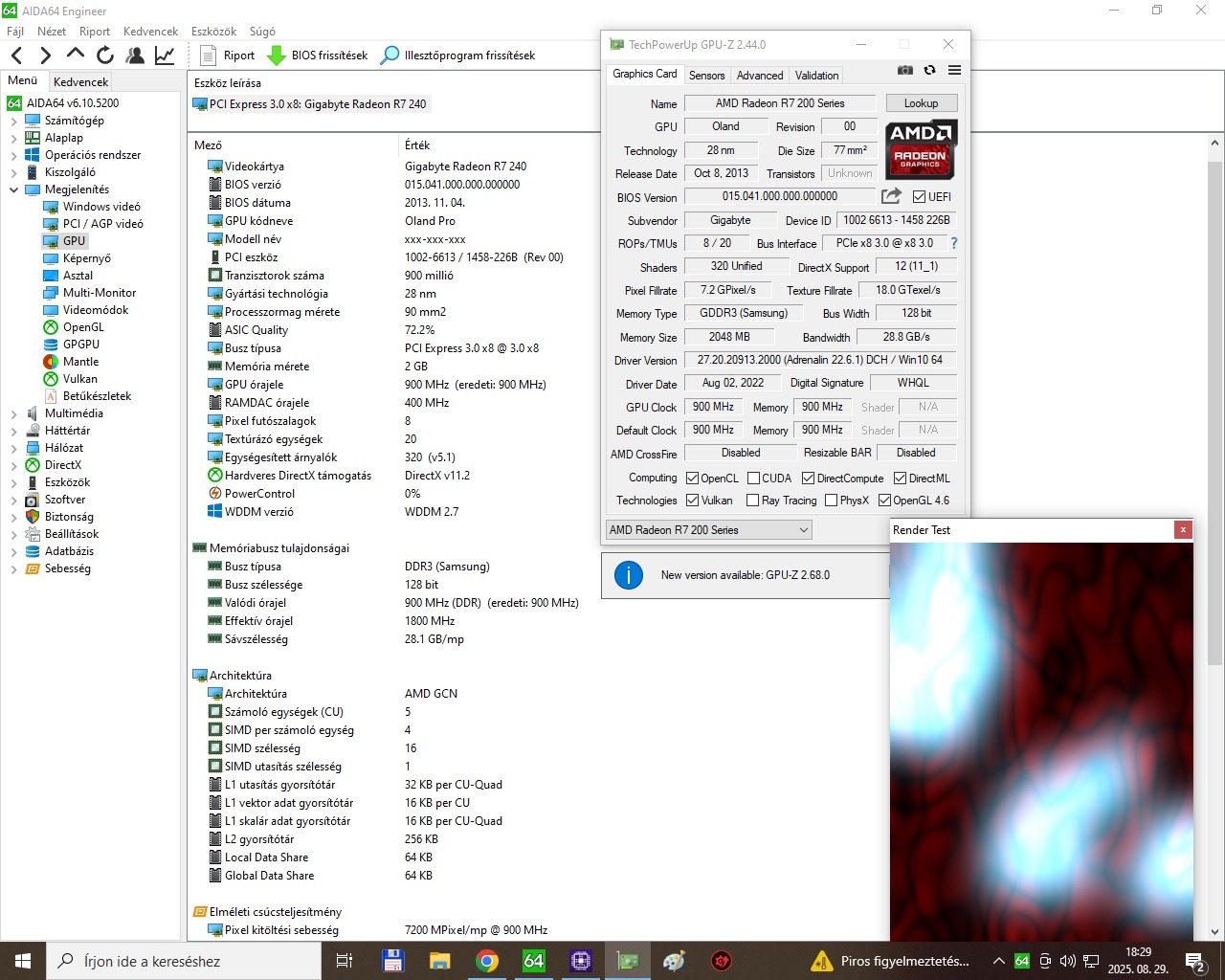Switch to the Validation tab in GPU-Z
This screenshot has height=980, width=1225.
click(x=816, y=75)
